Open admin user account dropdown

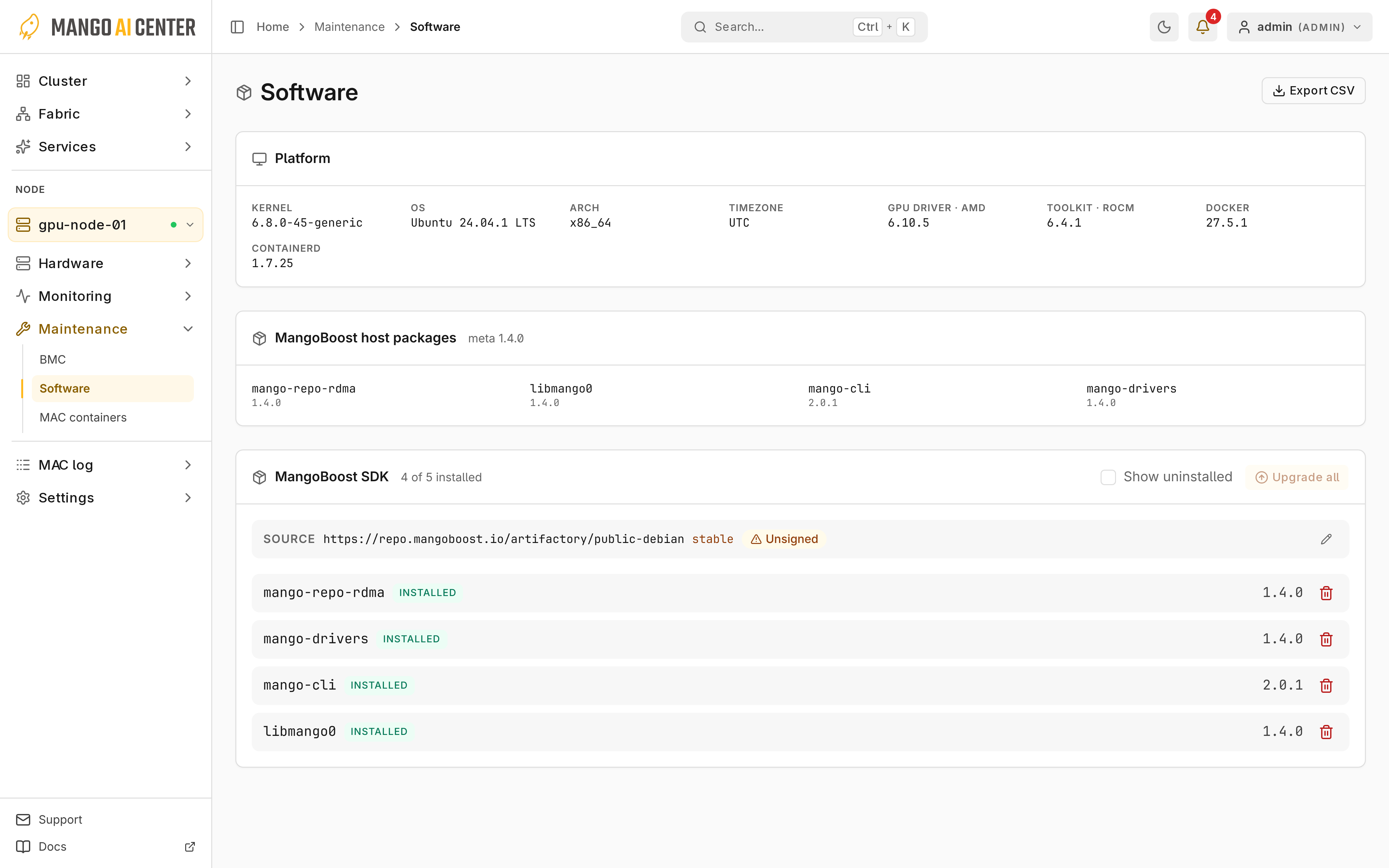click(1299, 27)
